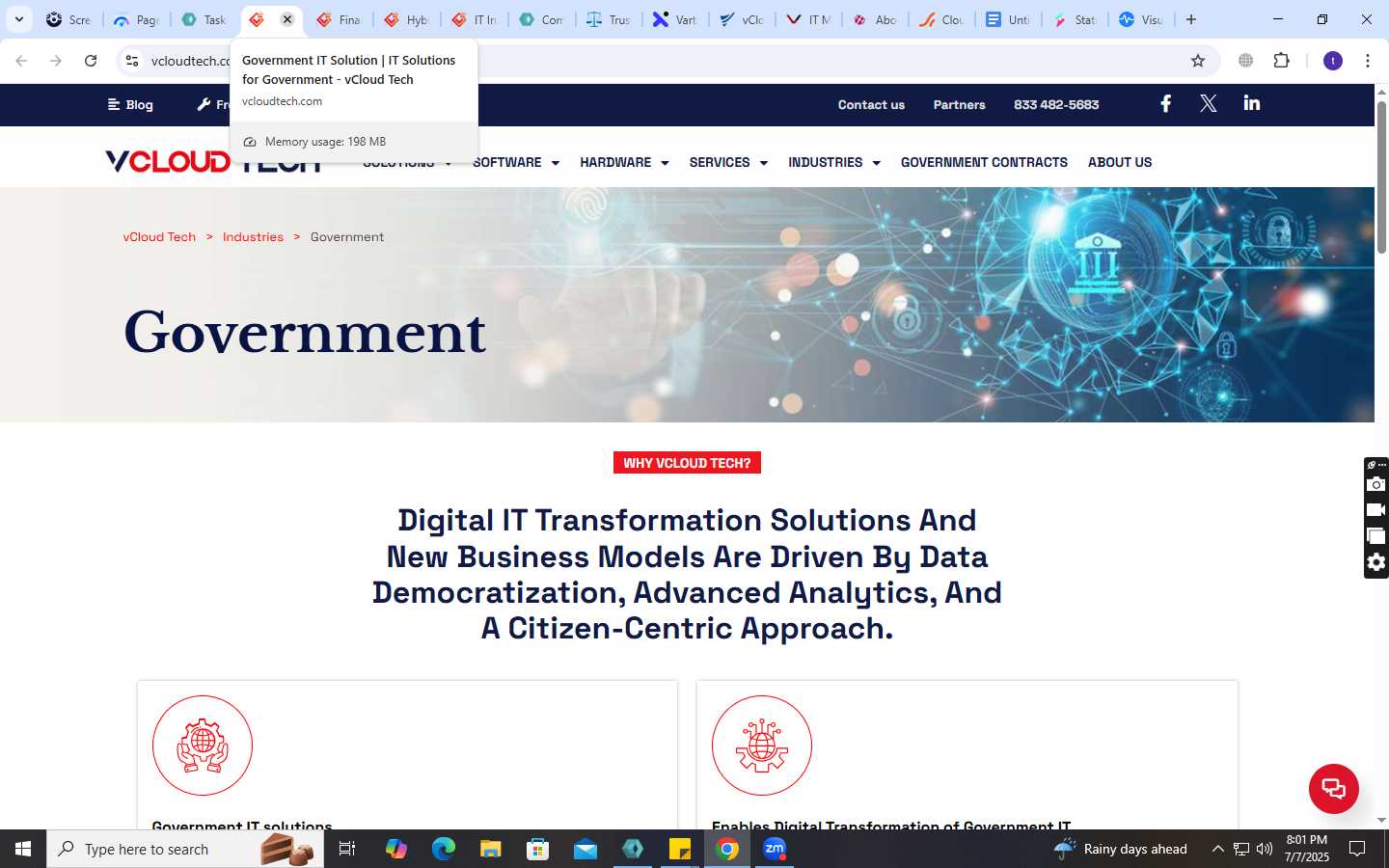Image resolution: width=1389 pixels, height=868 pixels.
Task: Go back to previous page
Action: tap(21, 61)
